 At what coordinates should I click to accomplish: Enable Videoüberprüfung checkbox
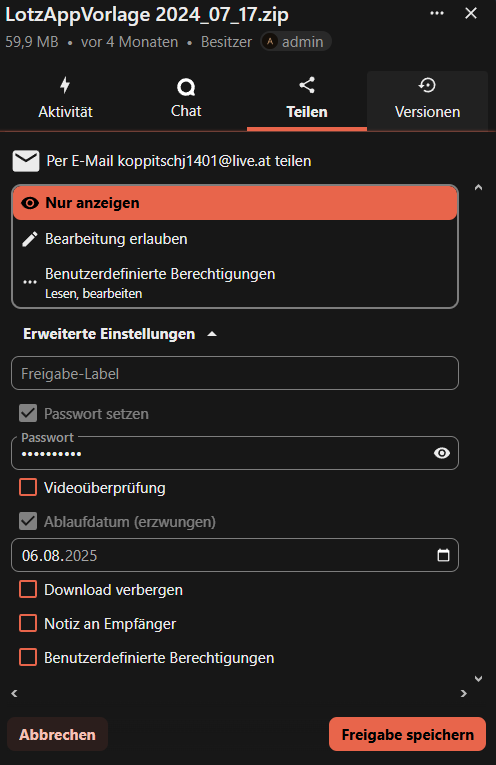tap(28, 487)
